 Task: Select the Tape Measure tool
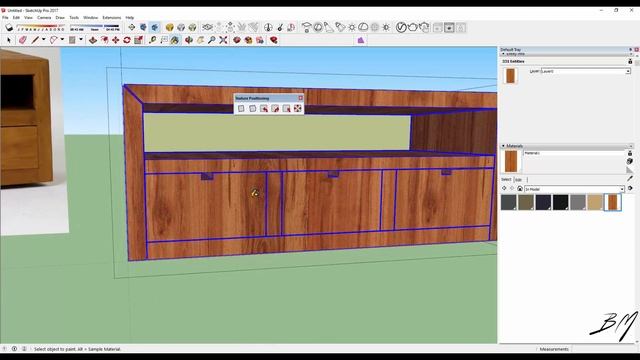coord(152,40)
